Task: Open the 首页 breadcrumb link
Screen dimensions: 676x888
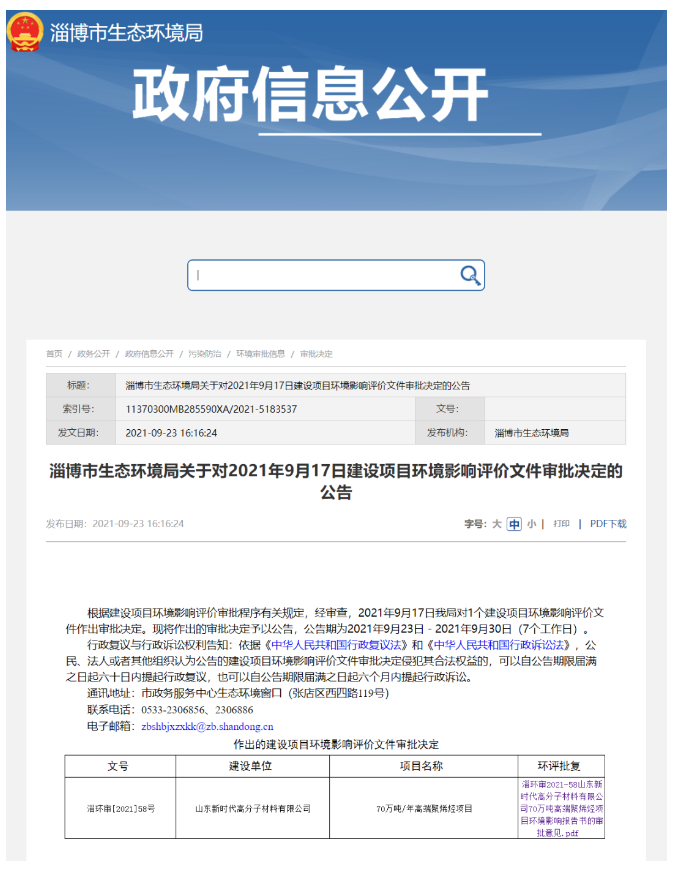Action: pyautogui.click(x=54, y=354)
